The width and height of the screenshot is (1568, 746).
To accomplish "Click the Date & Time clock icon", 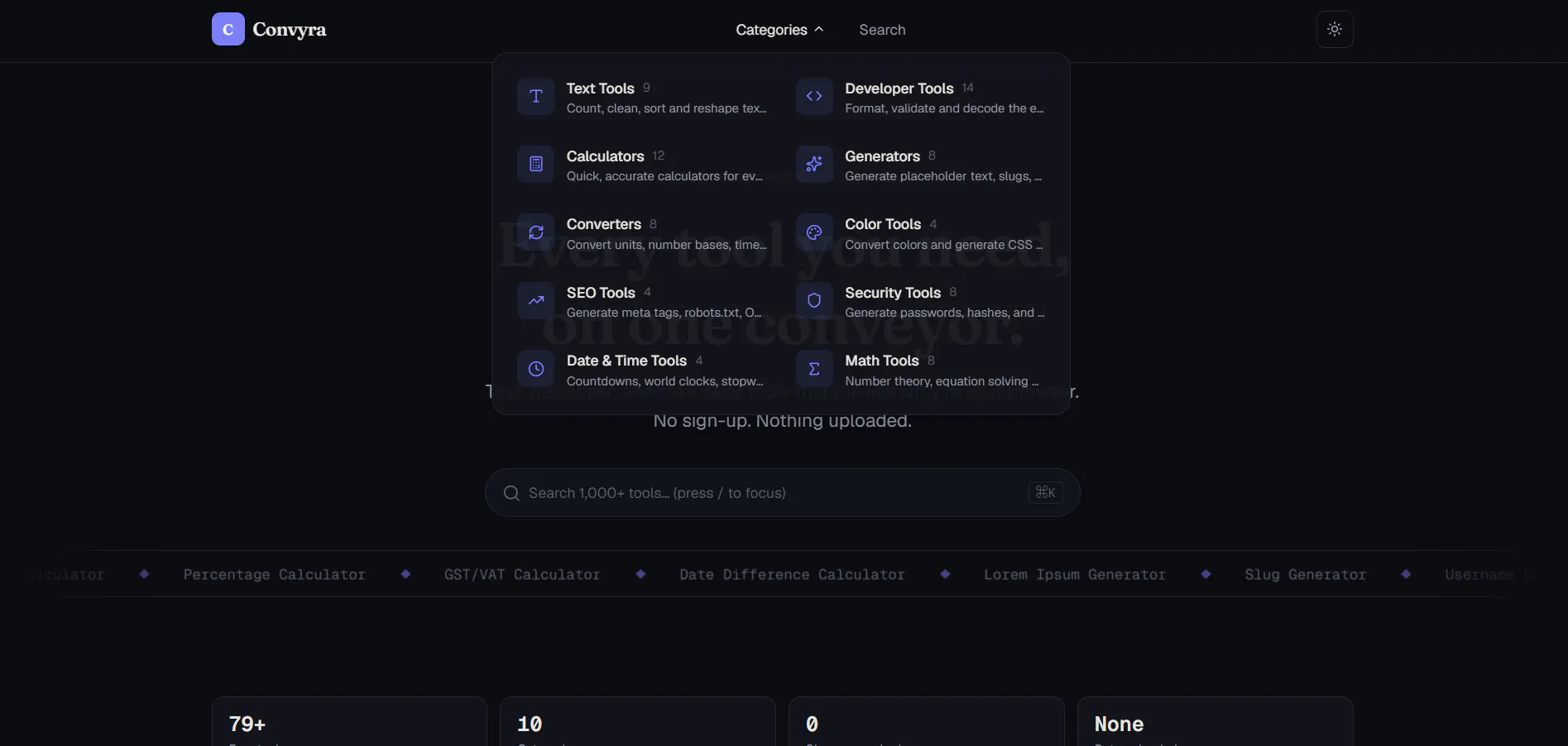I will tap(535, 369).
